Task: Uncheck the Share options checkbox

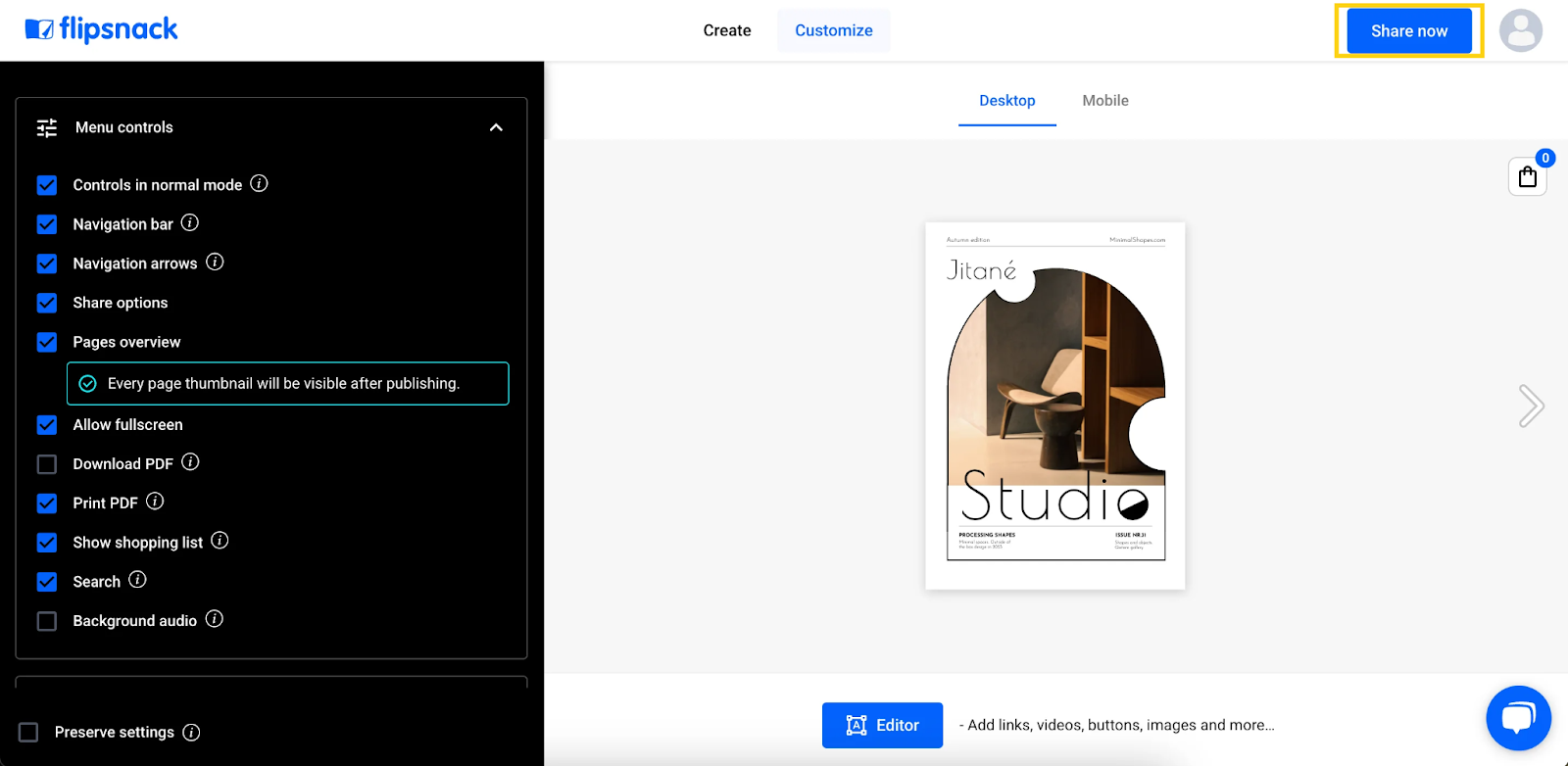Action: tap(47, 303)
